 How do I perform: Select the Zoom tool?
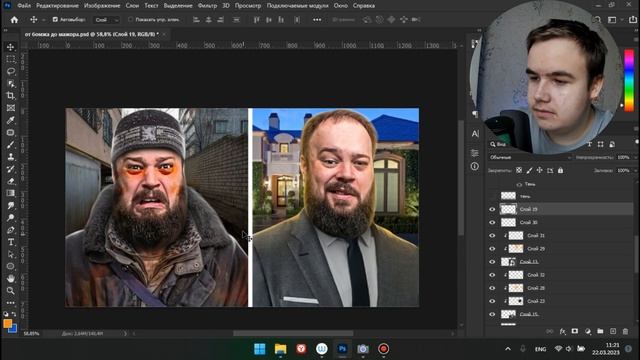coord(11,291)
